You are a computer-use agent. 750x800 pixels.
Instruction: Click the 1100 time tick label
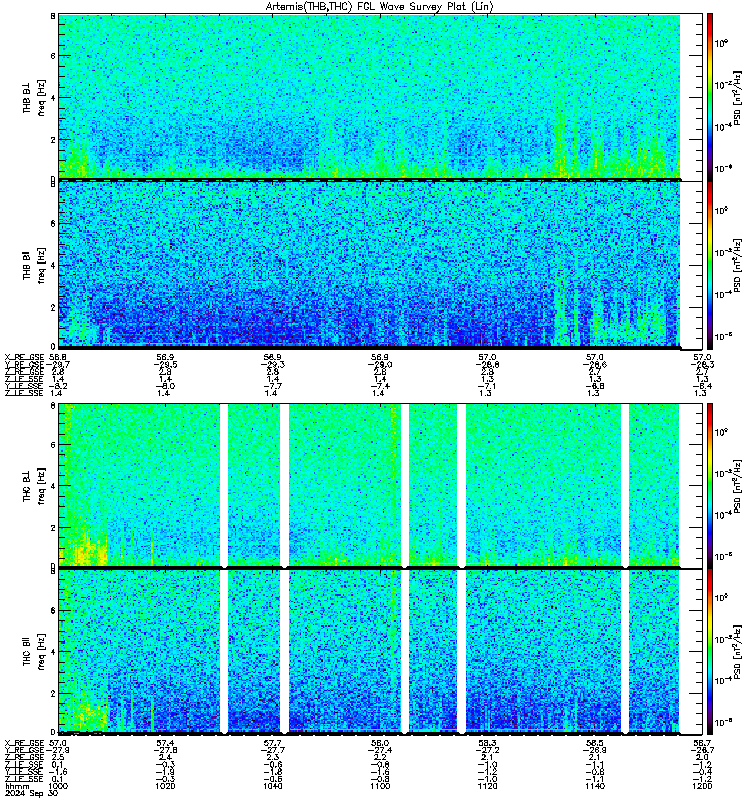380,786
